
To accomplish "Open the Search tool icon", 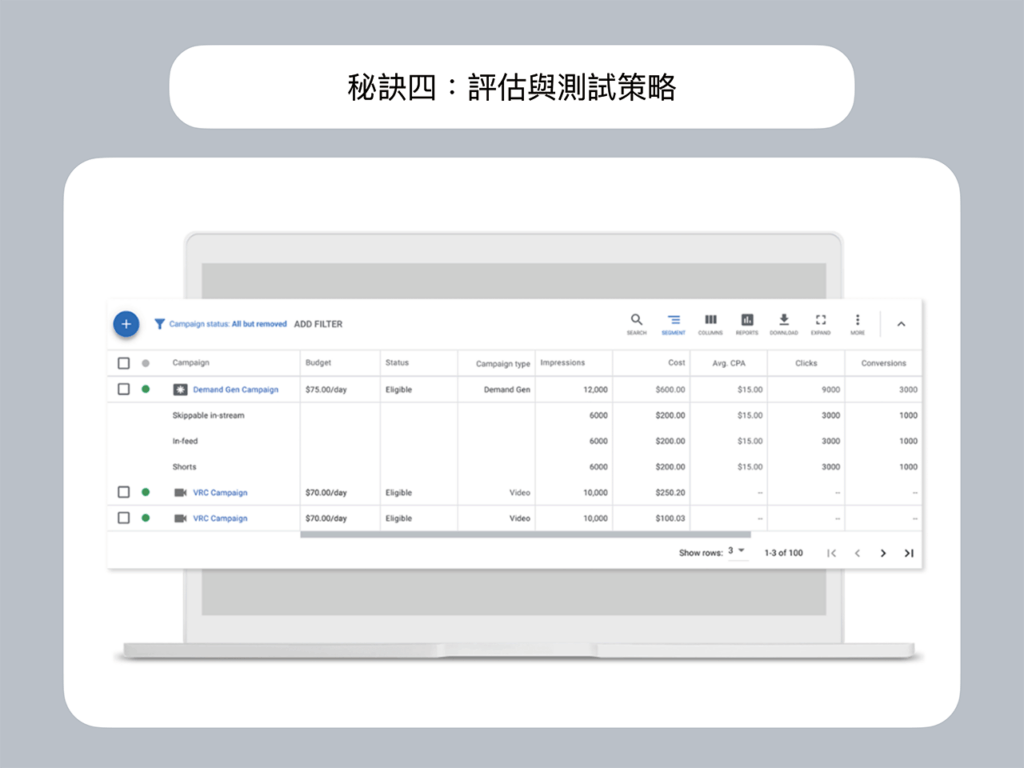I will pos(637,322).
